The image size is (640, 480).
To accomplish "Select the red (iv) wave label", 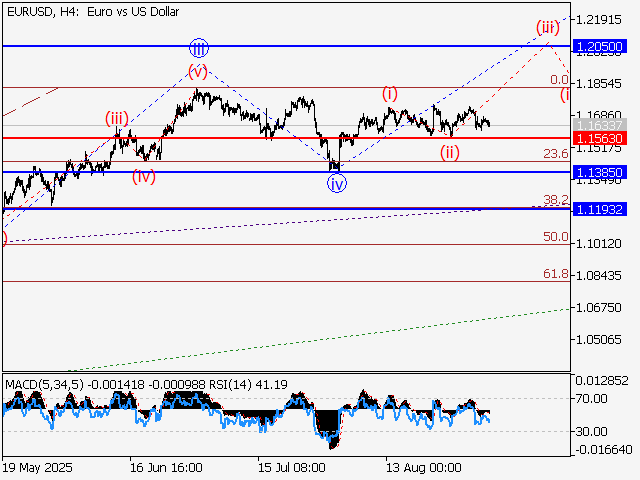I will tap(144, 177).
